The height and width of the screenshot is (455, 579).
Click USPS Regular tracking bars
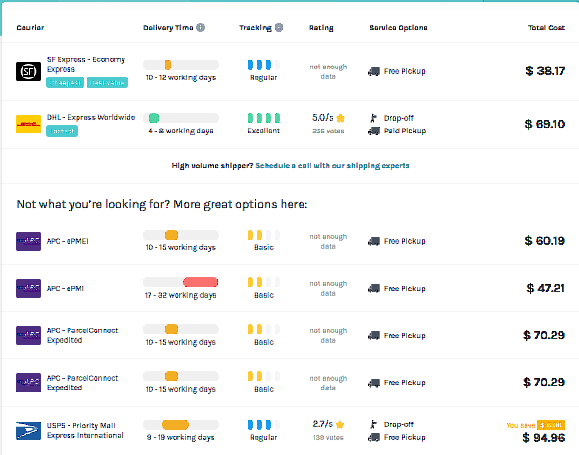(x=264, y=425)
